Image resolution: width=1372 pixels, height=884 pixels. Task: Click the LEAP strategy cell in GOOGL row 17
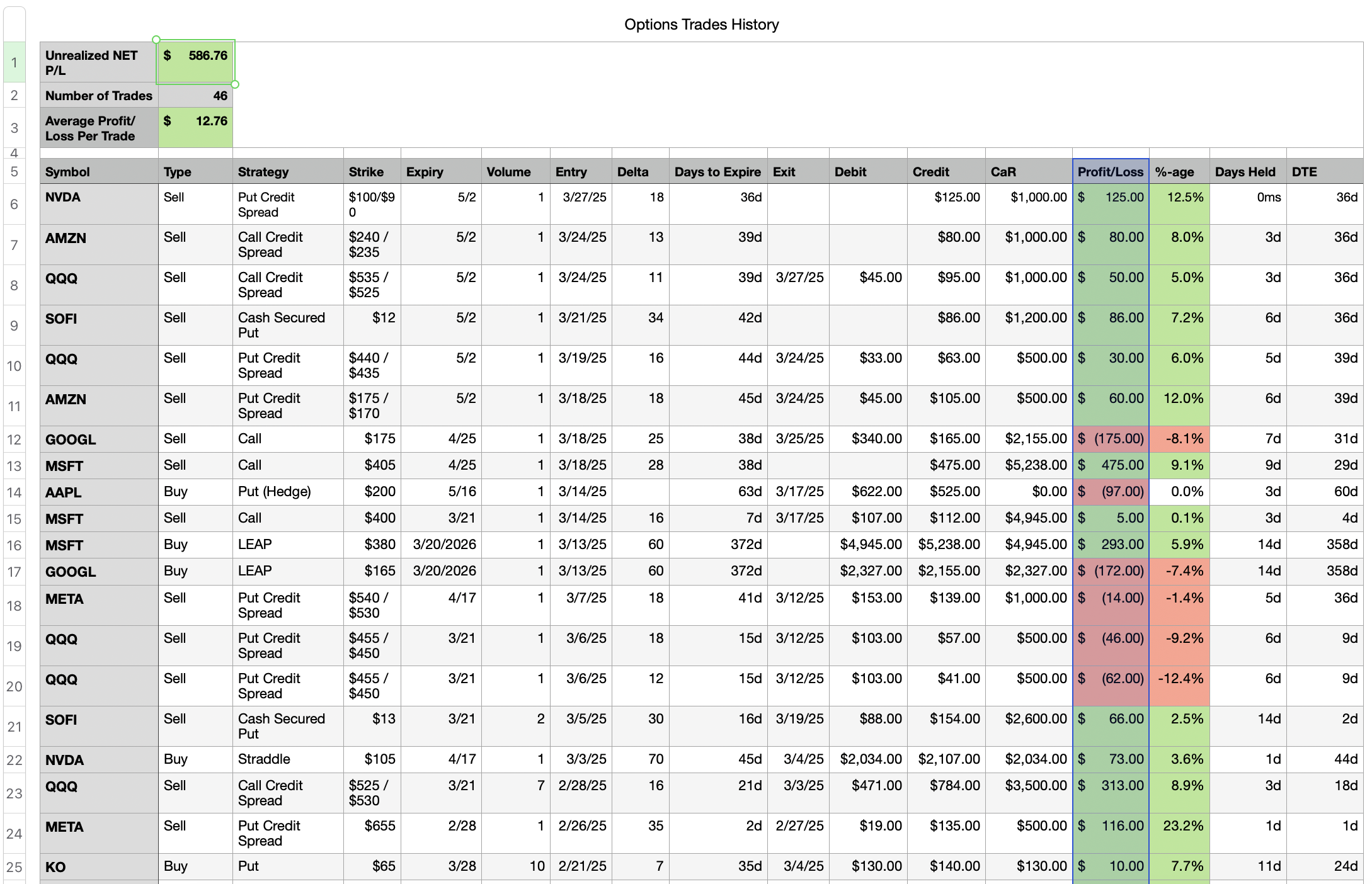(288, 571)
